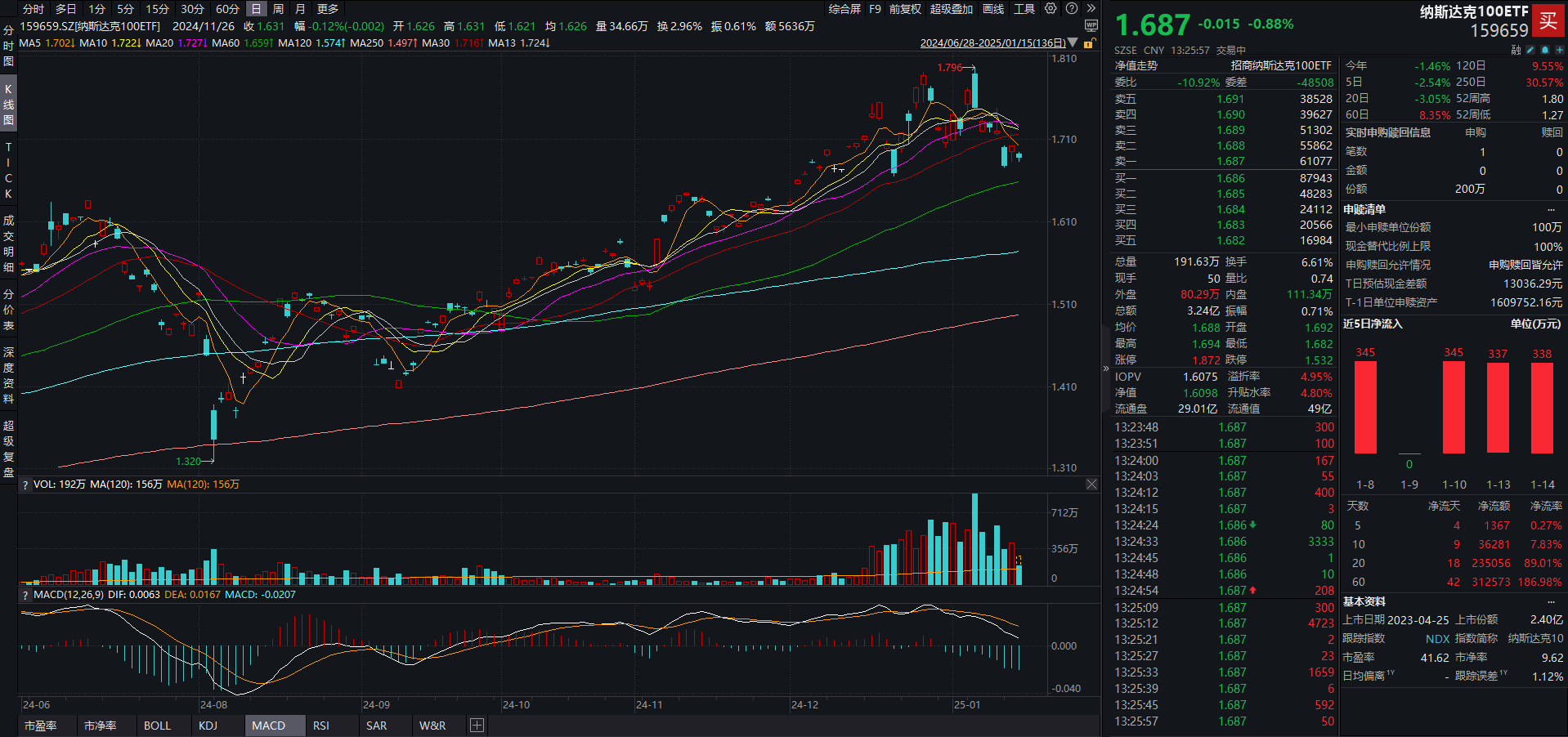This screenshot has width=1568, height=737.
Task: Select the 周 weekly period tab
Action: pos(278,9)
